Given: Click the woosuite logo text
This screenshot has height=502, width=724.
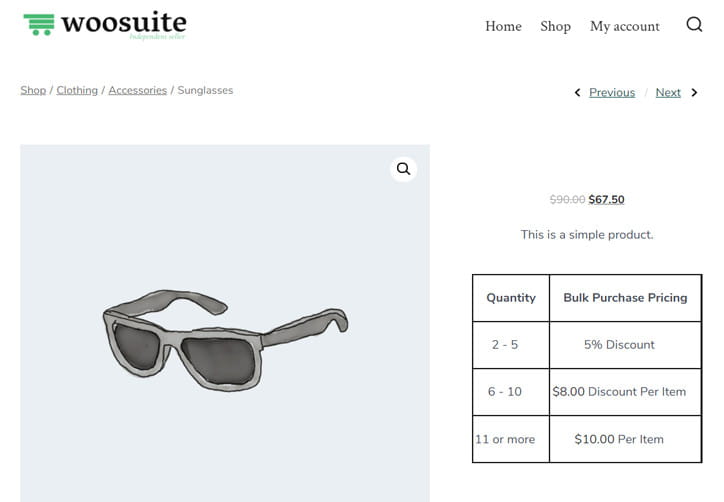Looking at the screenshot, I should (124, 23).
